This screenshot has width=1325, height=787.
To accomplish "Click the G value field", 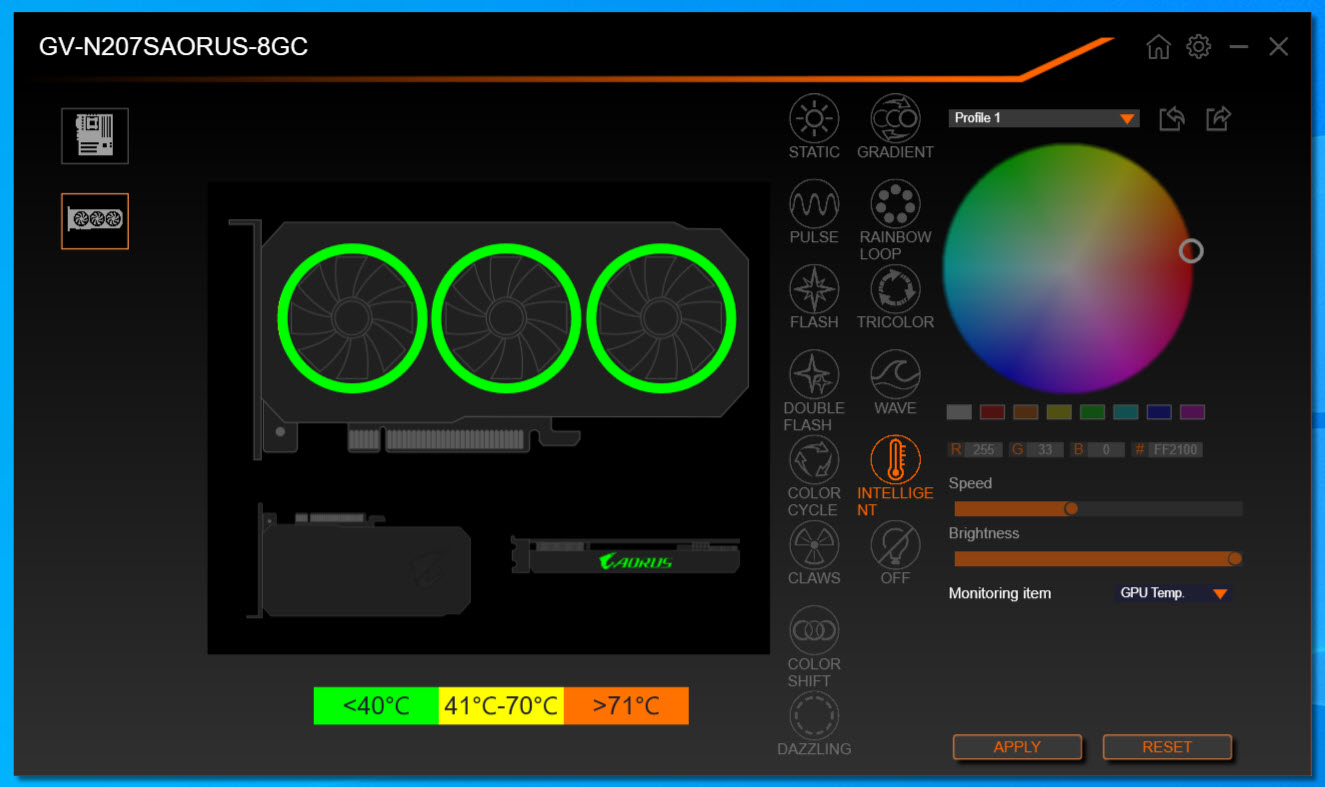I will pos(1045,450).
